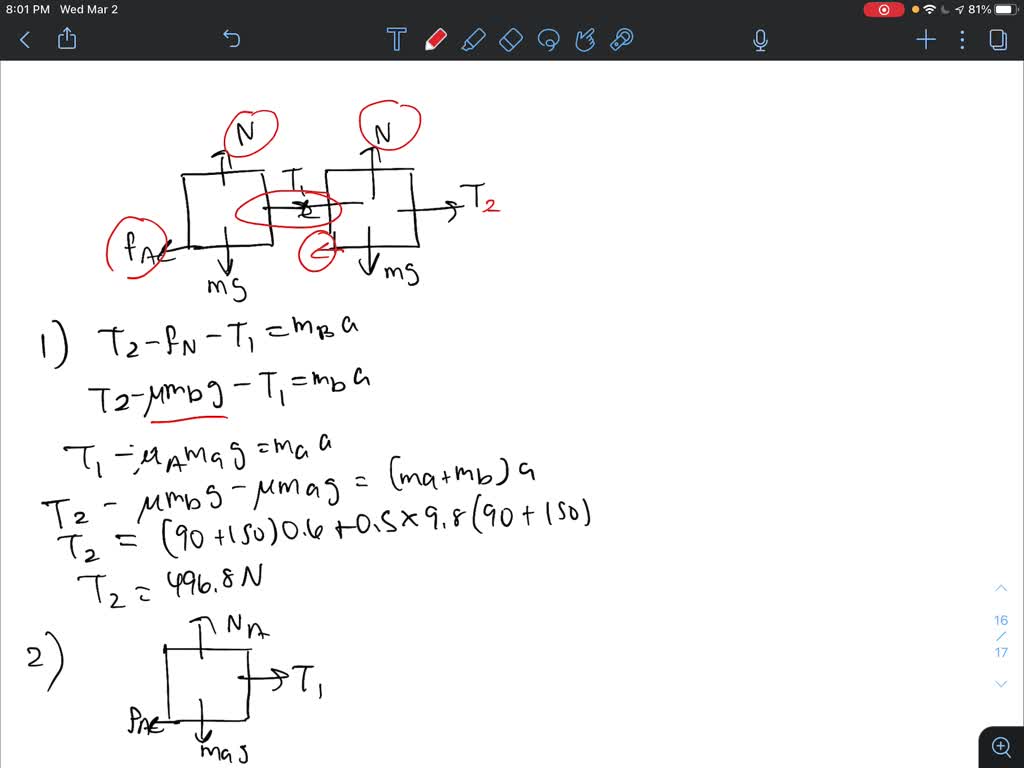Add a new item with the plus button
The image size is (1024, 768).
click(925, 40)
